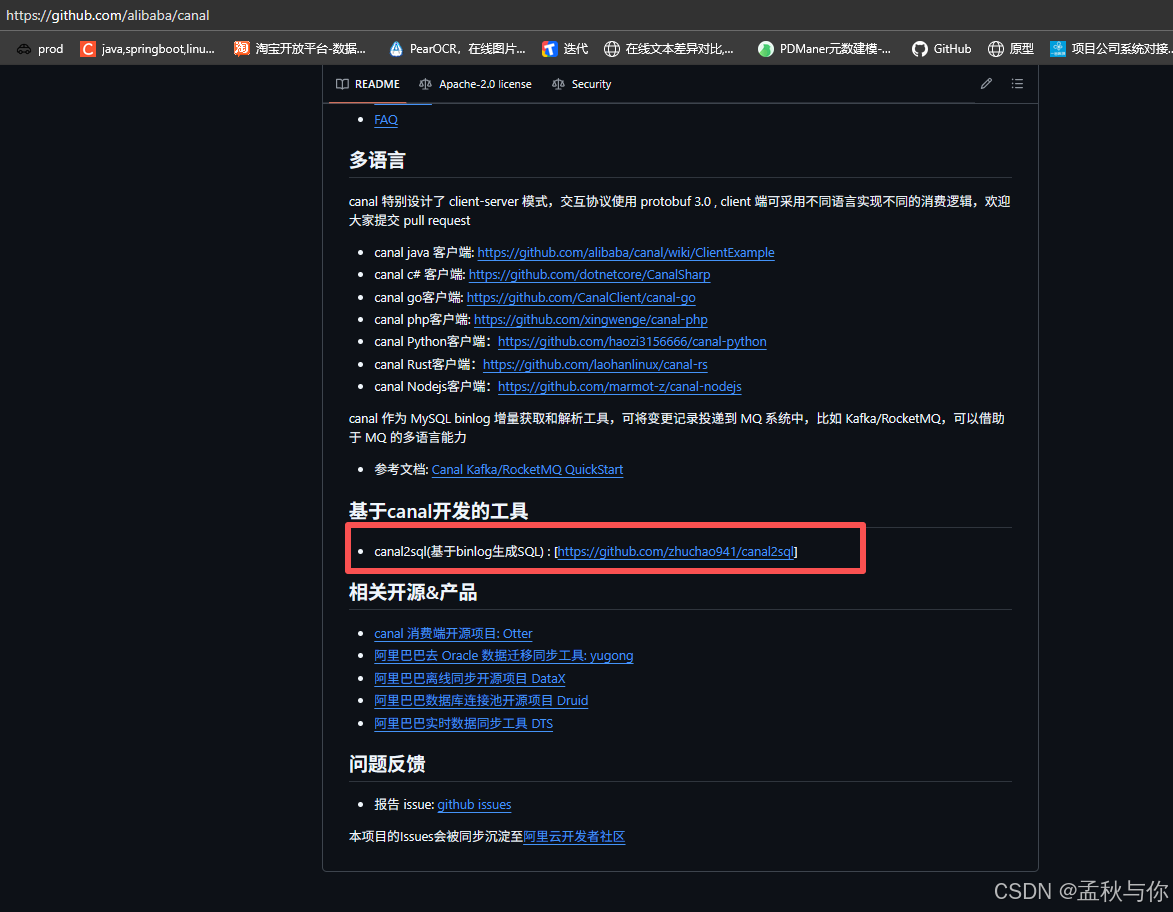This screenshot has height=912, width=1173.
Task: Click the 基于canal开发的工具 heading
Action: pyautogui.click(x=438, y=511)
